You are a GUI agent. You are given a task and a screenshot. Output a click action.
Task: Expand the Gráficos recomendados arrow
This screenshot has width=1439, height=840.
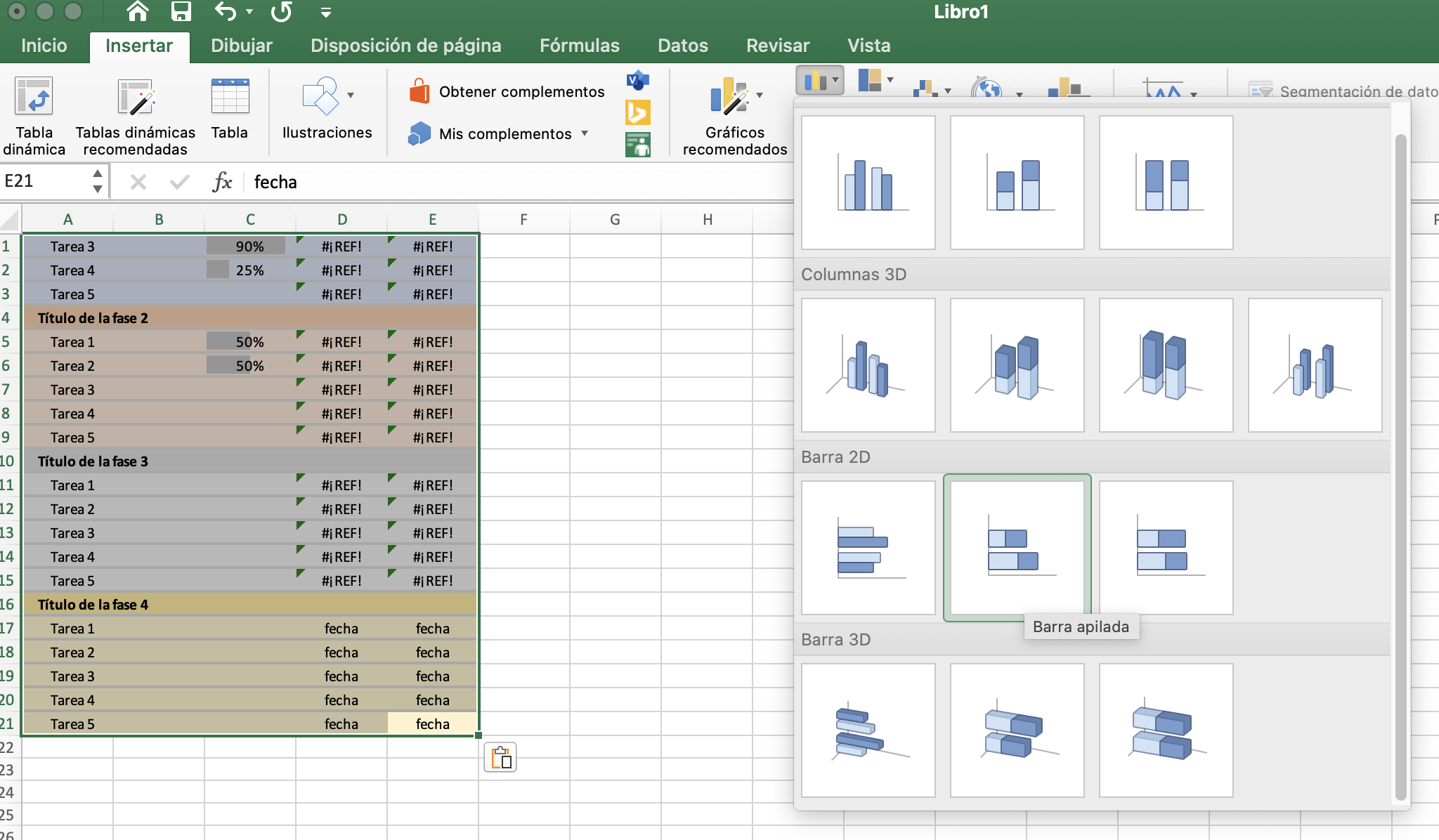pos(760,95)
